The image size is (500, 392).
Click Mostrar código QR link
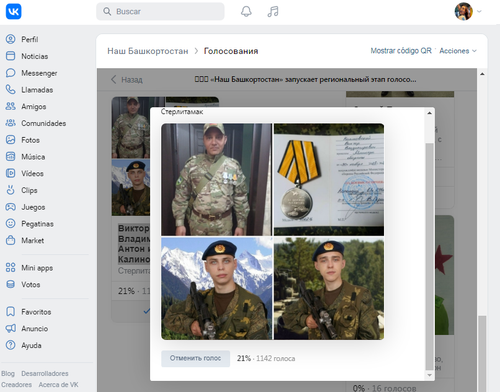401,50
